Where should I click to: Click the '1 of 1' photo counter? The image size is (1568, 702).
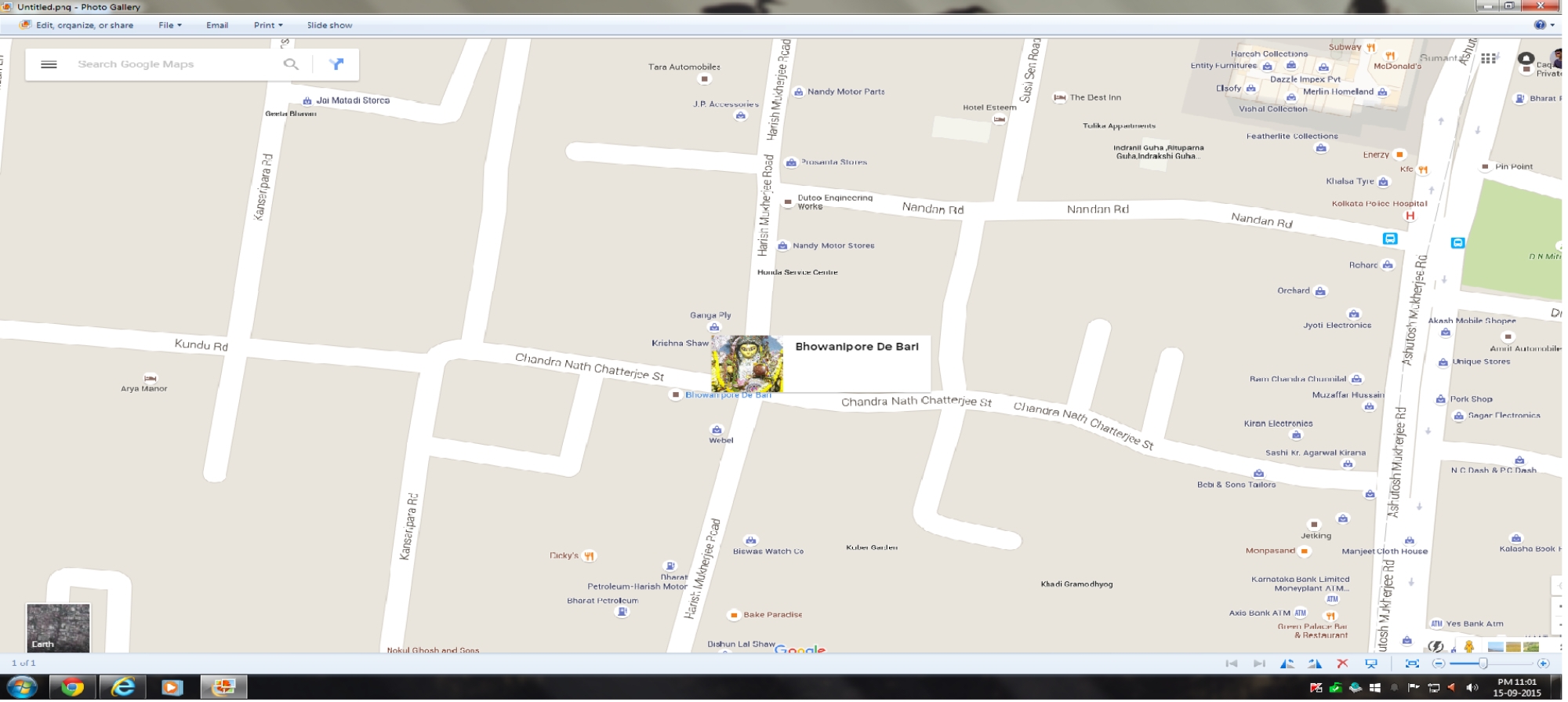24,664
